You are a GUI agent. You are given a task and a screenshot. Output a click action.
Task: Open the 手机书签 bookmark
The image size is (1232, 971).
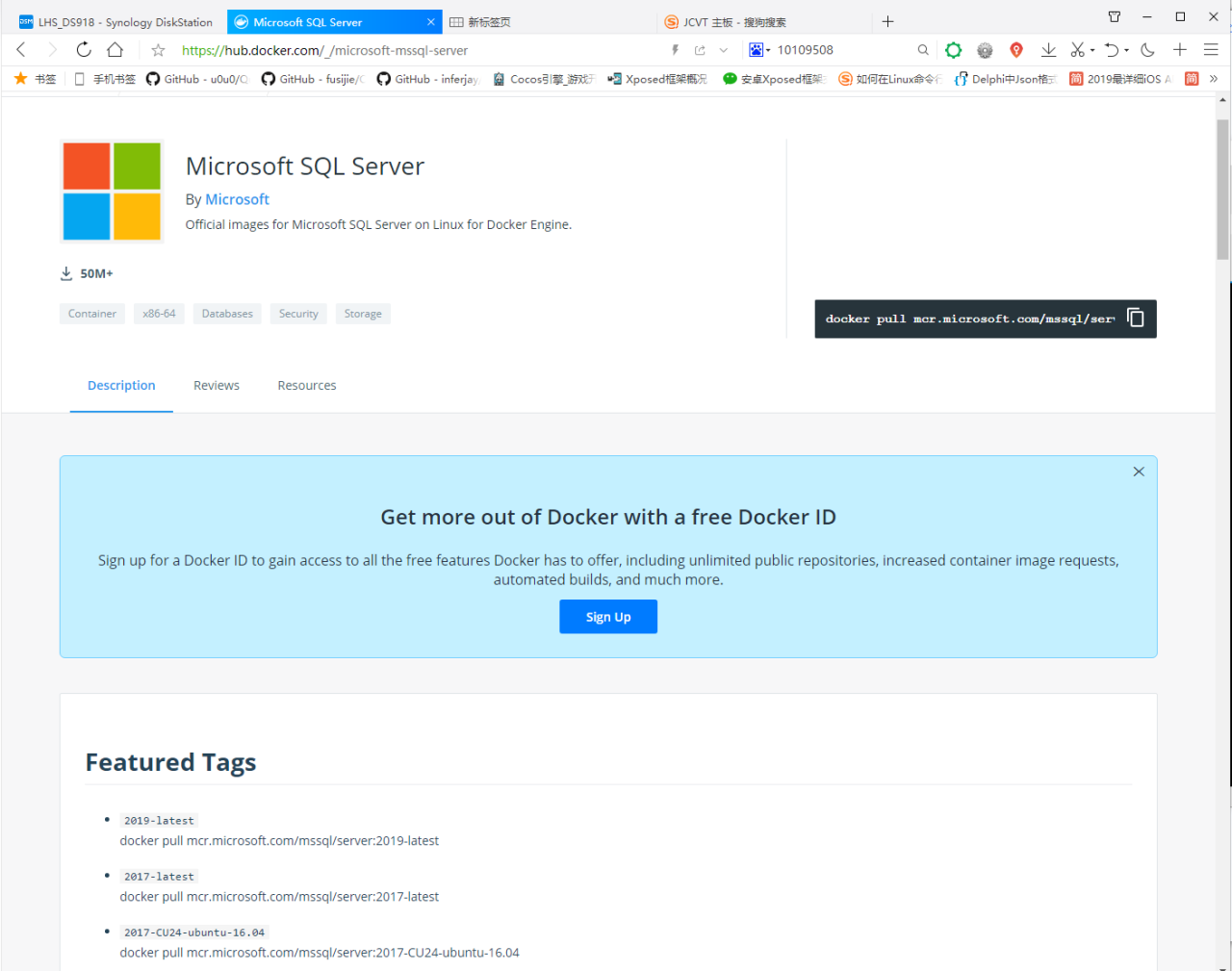(105, 79)
